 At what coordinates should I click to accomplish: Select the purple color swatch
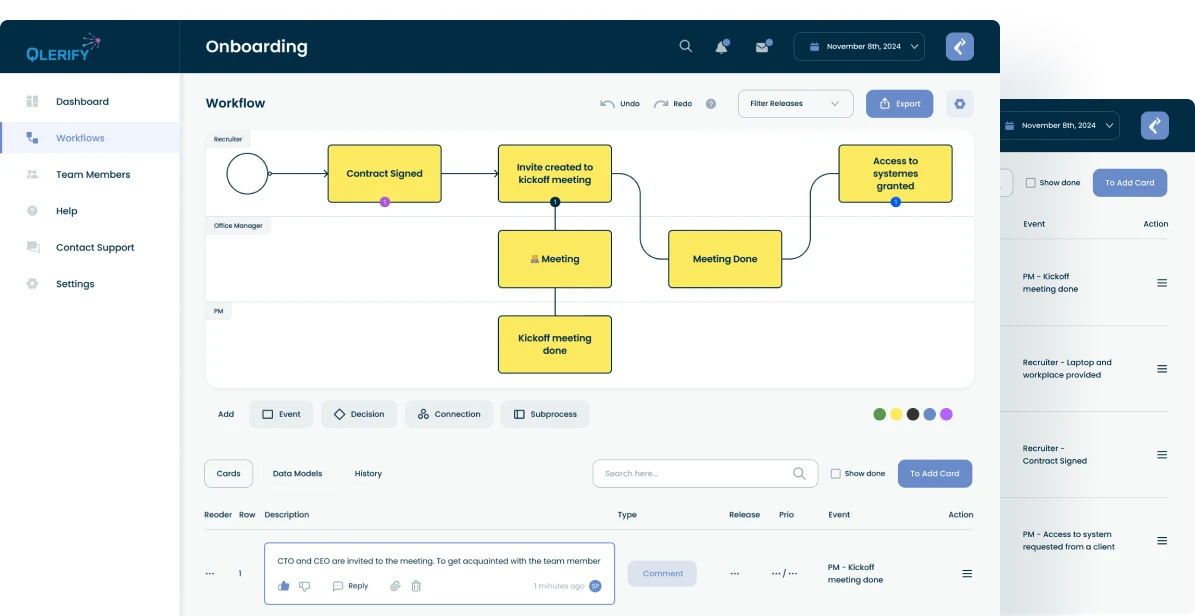click(946, 414)
